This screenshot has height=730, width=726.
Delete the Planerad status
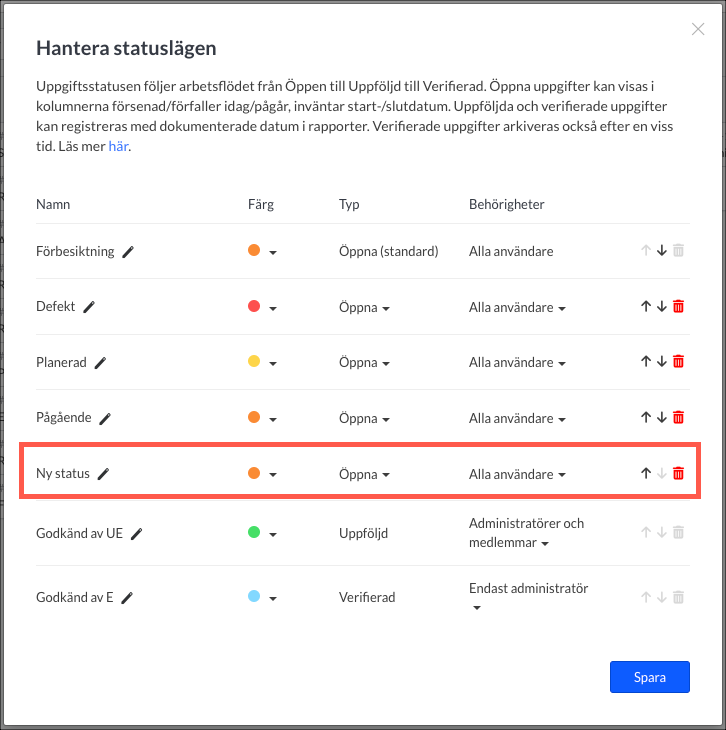pyautogui.click(x=678, y=362)
